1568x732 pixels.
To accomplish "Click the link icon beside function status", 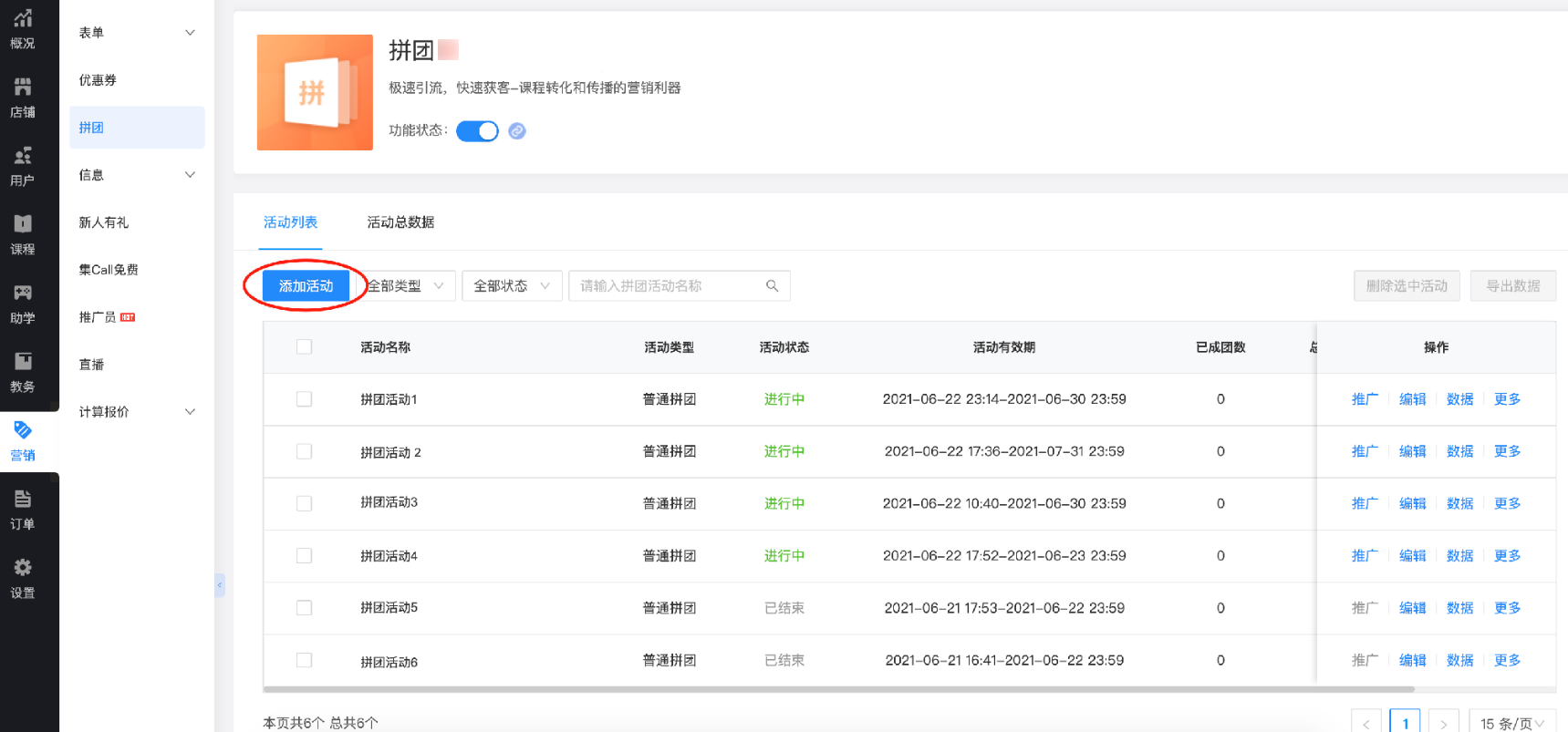I will [517, 130].
